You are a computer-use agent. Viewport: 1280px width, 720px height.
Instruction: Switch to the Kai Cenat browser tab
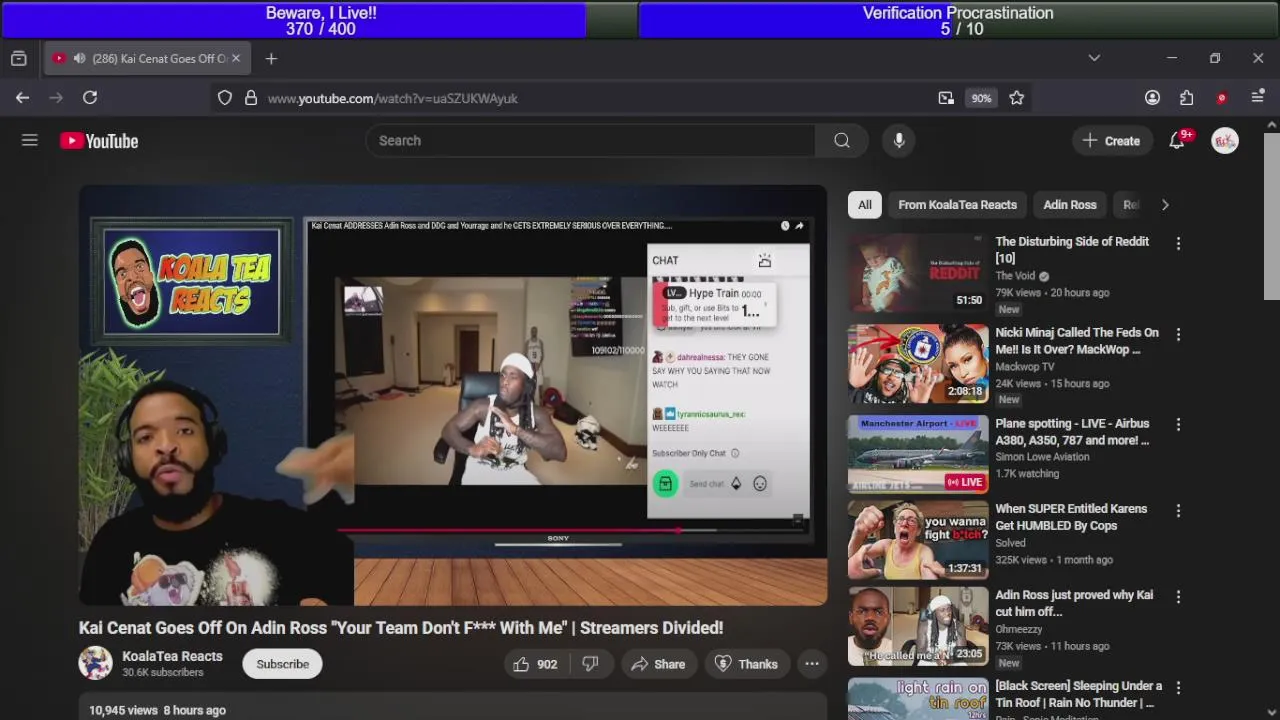tap(147, 59)
